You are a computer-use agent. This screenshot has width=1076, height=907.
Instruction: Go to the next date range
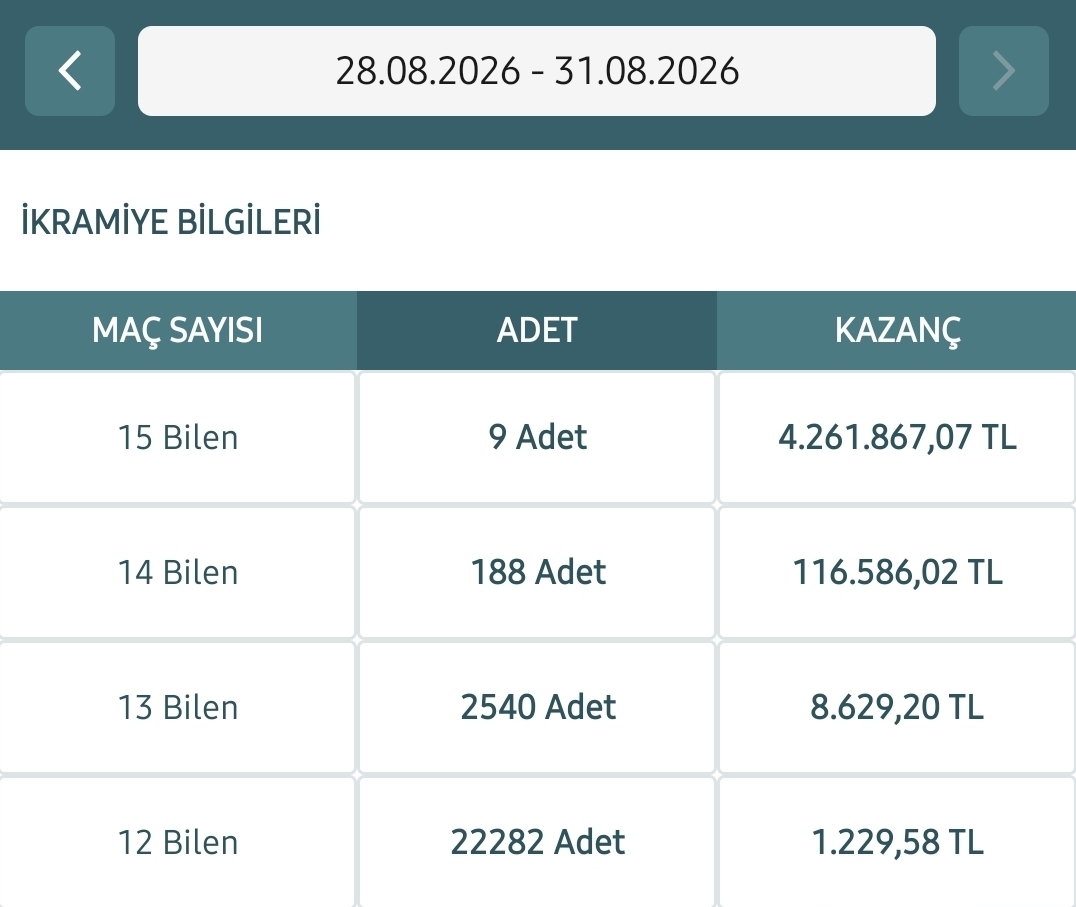point(1003,71)
